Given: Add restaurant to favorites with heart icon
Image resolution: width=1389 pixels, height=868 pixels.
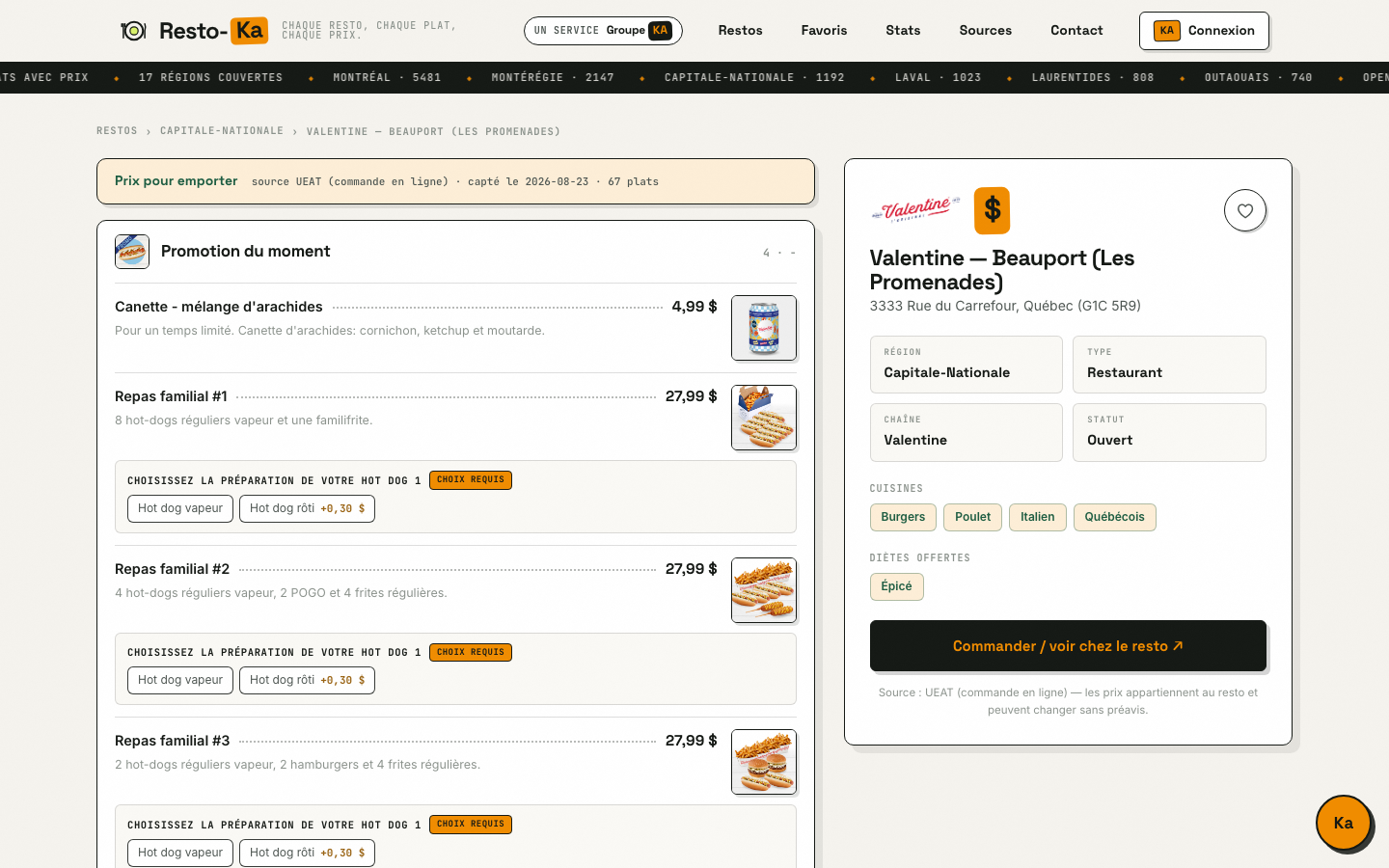Looking at the screenshot, I should click(1245, 210).
